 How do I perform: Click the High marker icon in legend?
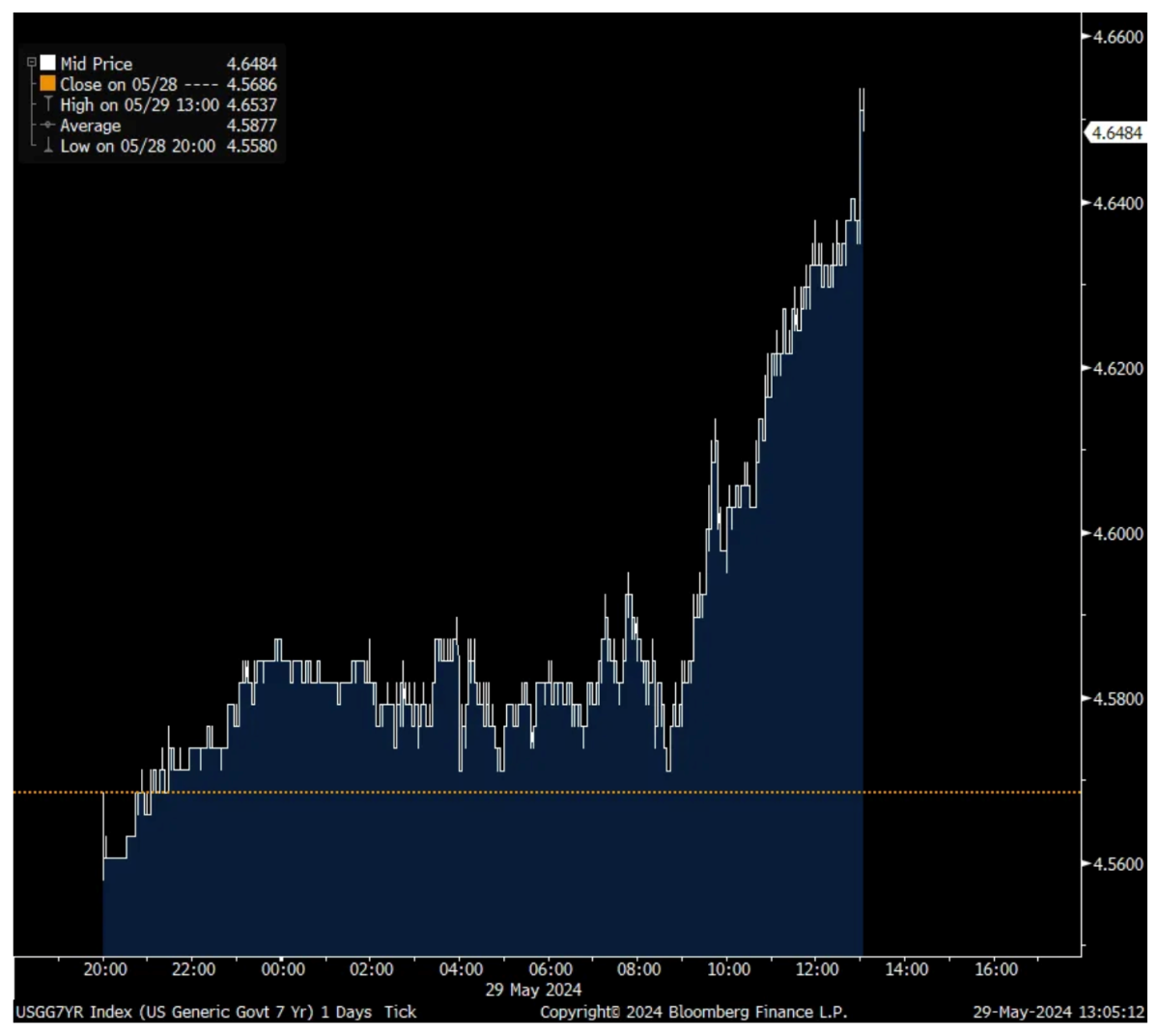click(x=47, y=104)
